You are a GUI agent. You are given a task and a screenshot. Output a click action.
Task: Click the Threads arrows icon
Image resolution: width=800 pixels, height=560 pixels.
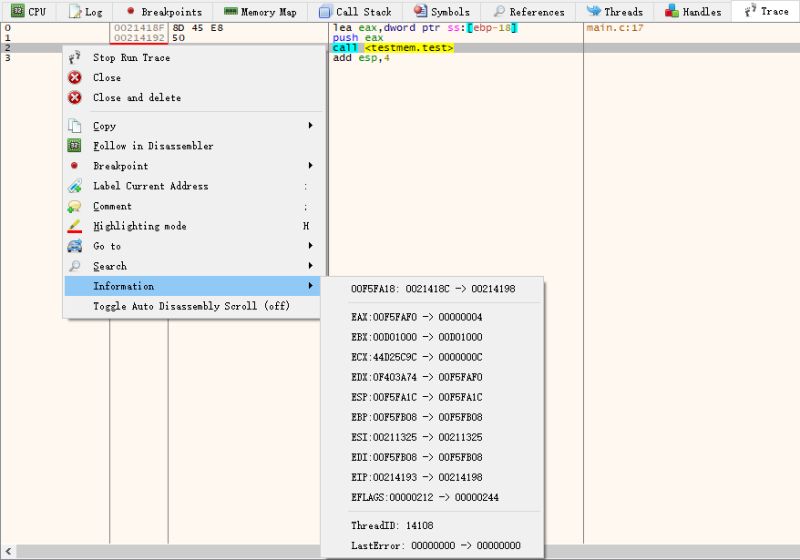click(593, 11)
